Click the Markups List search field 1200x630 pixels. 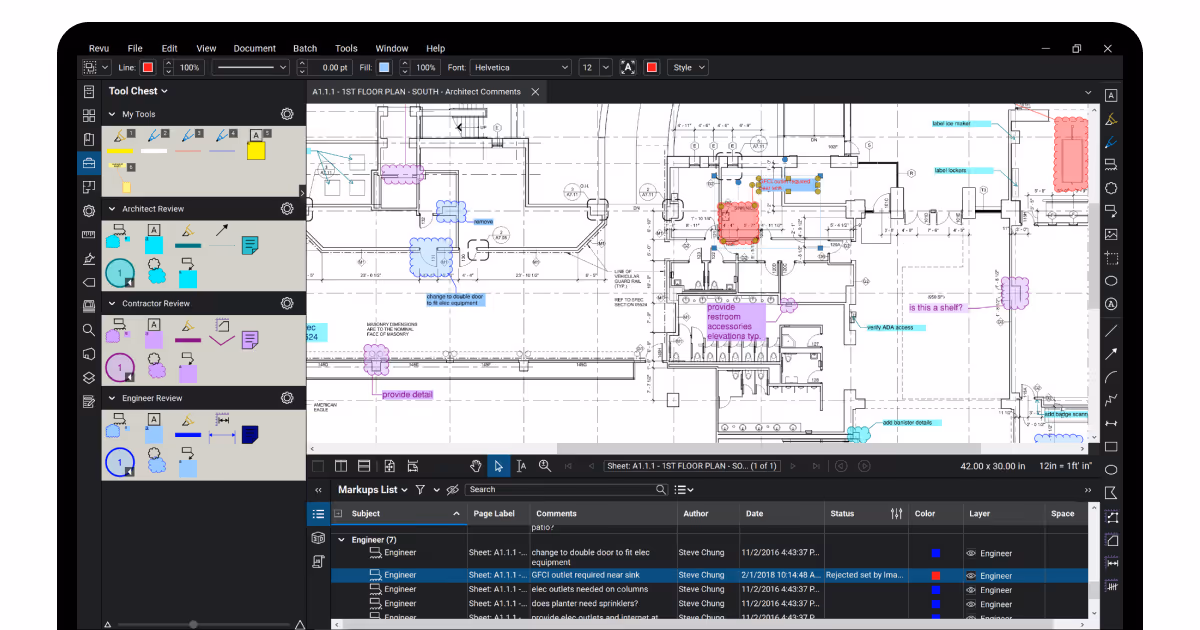click(560, 490)
